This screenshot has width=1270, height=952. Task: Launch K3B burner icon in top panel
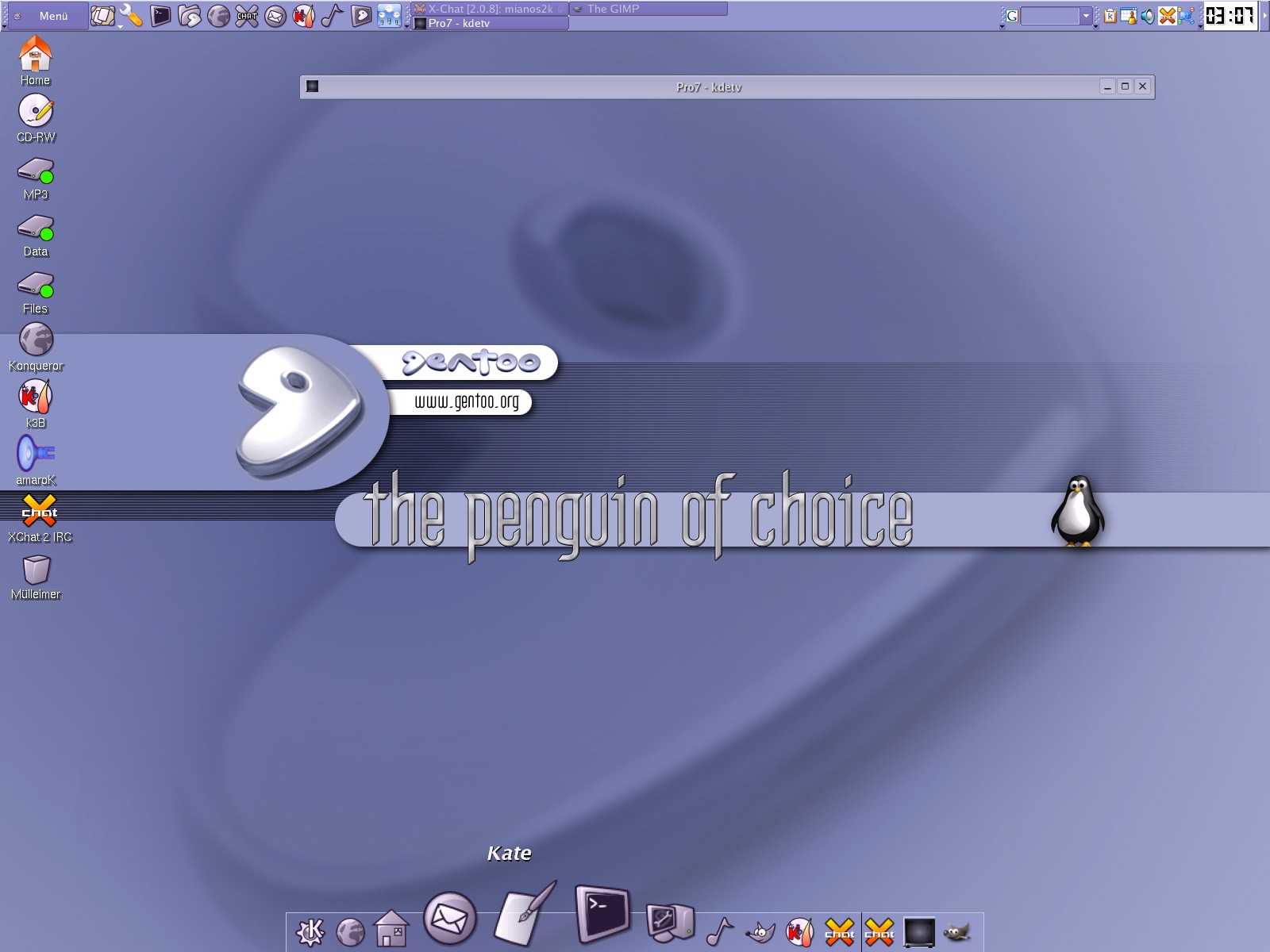click(x=304, y=16)
